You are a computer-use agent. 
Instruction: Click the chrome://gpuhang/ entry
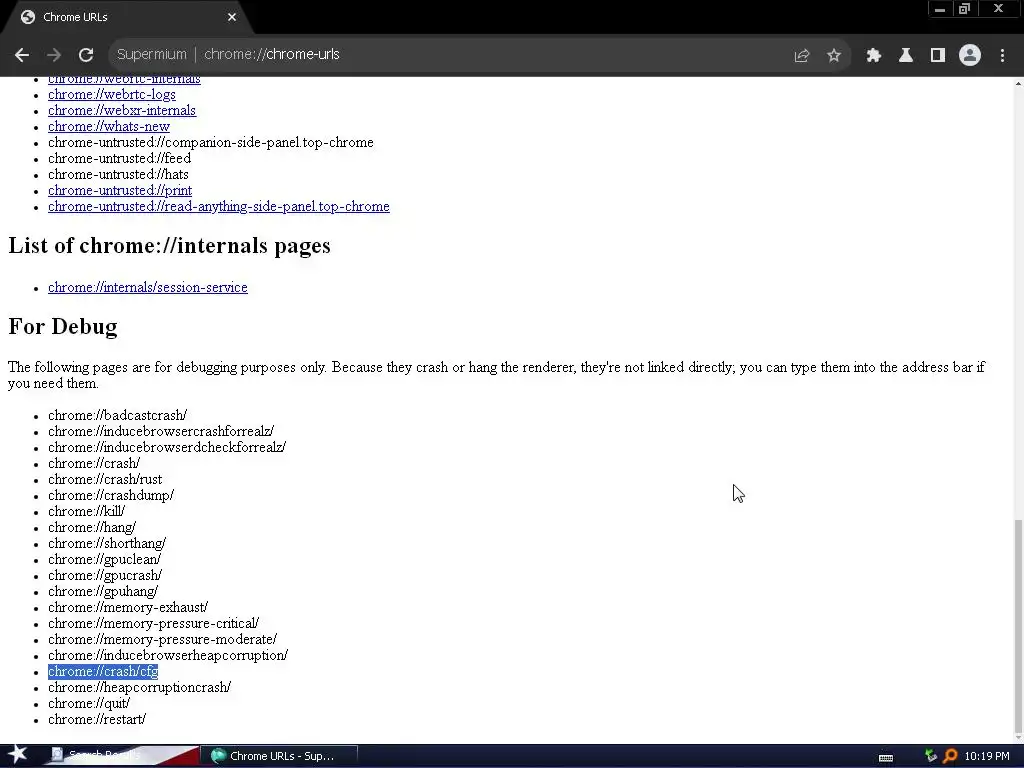coord(103,591)
